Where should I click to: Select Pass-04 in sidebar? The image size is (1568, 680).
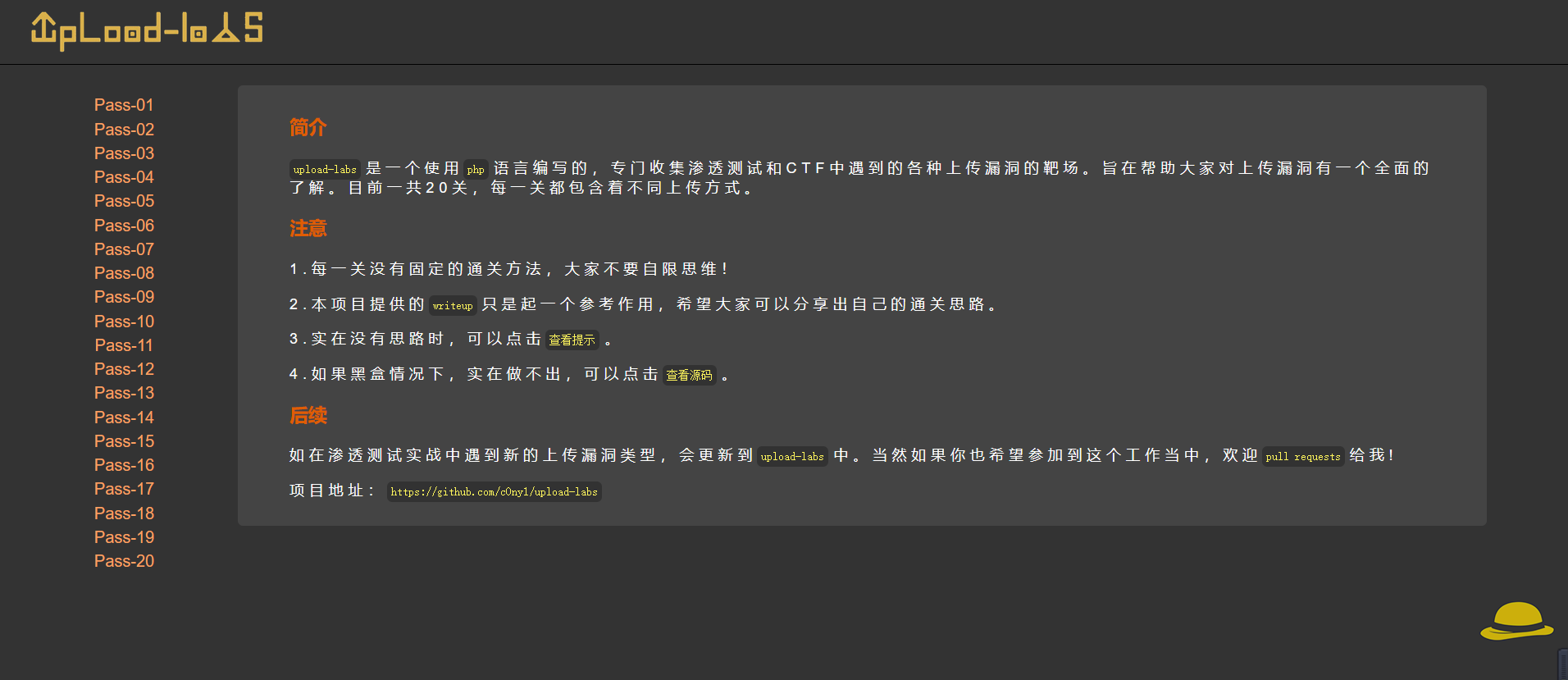pyautogui.click(x=124, y=177)
